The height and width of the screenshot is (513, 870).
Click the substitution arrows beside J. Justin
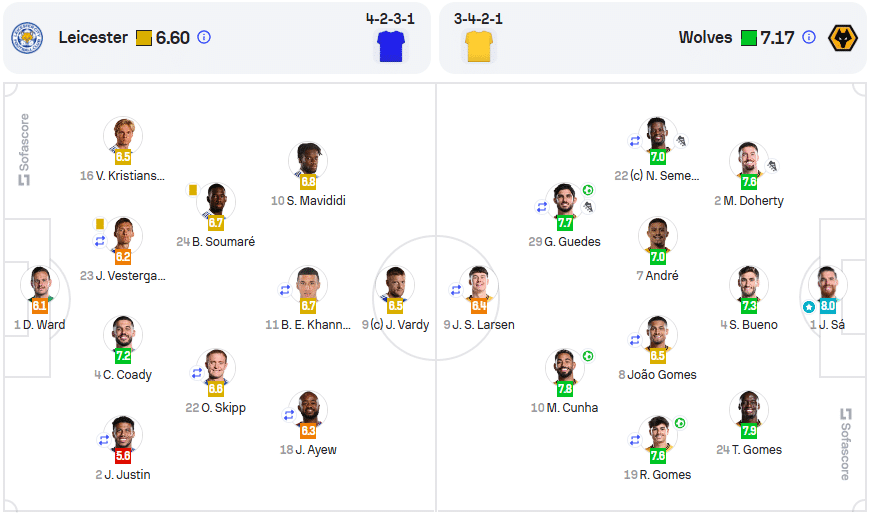tap(103, 439)
